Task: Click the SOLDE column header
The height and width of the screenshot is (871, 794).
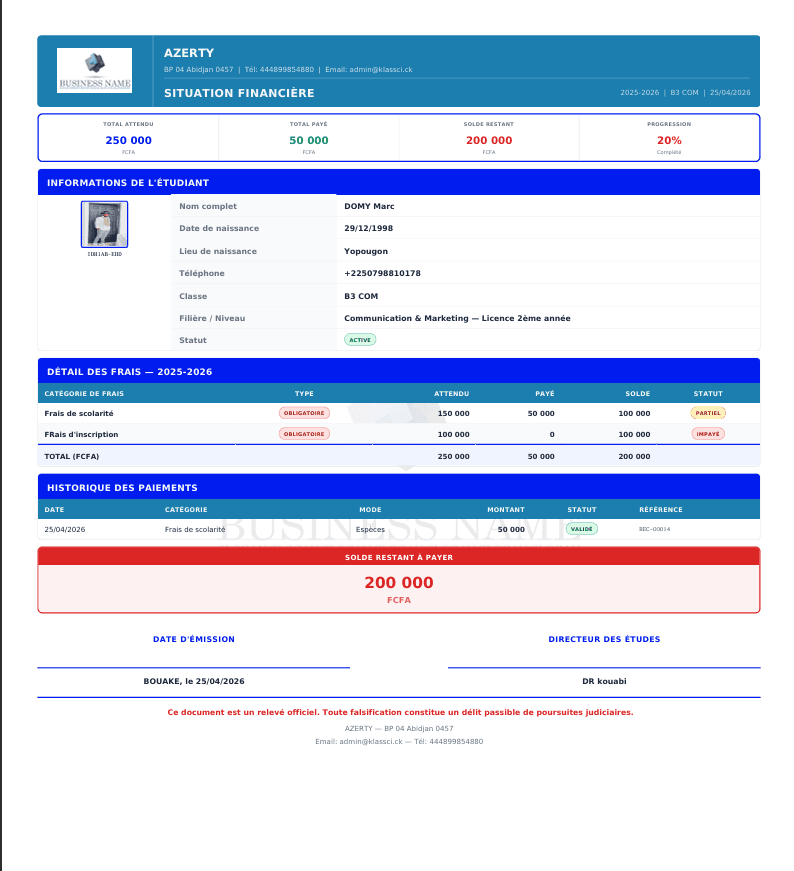Action: pos(638,393)
